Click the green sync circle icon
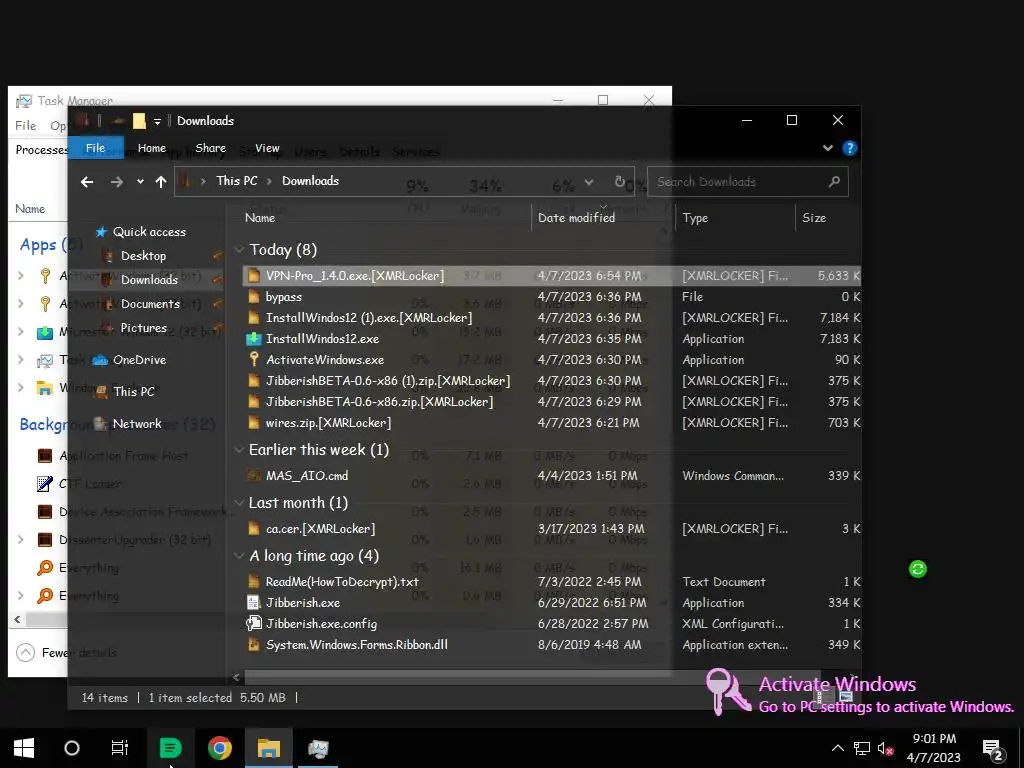The image size is (1024, 768). [918, 569]
